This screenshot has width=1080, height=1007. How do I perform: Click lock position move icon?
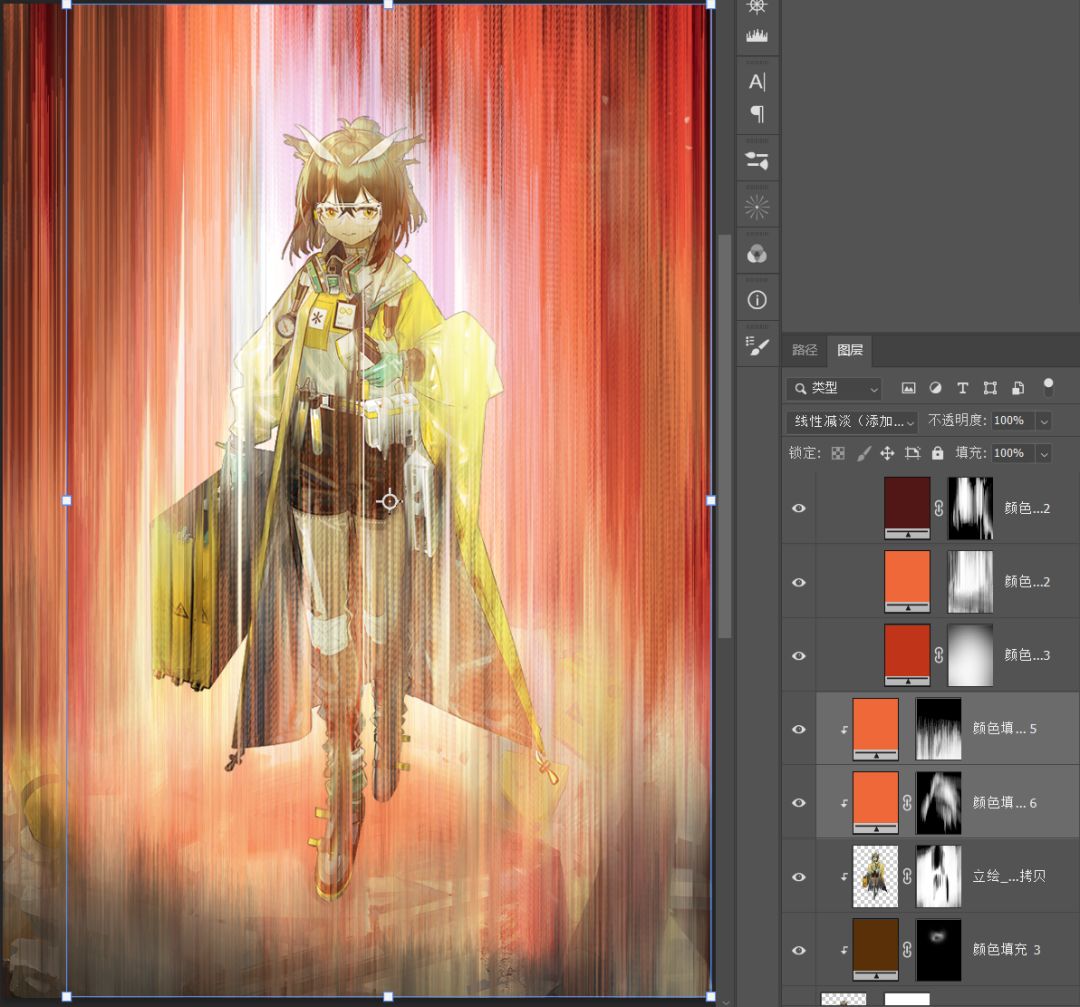[887, 453]
